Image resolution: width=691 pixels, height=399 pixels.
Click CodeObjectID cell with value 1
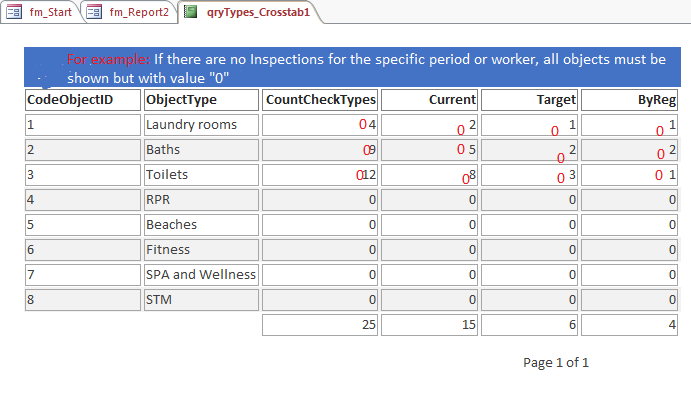tap(83, 125)
